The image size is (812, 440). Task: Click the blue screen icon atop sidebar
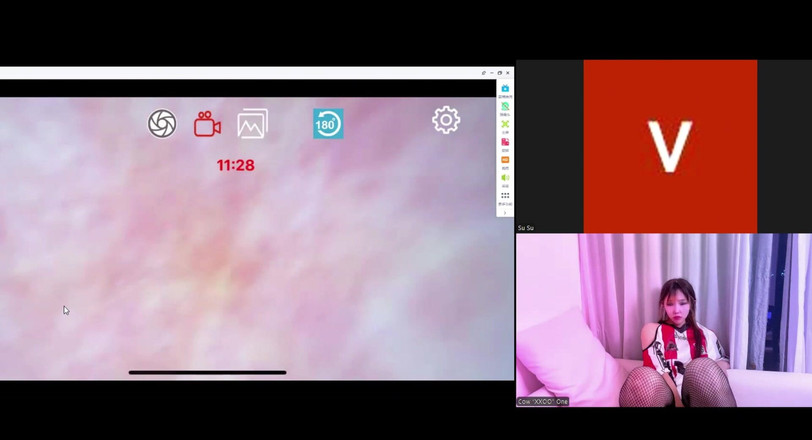point(505,89)
